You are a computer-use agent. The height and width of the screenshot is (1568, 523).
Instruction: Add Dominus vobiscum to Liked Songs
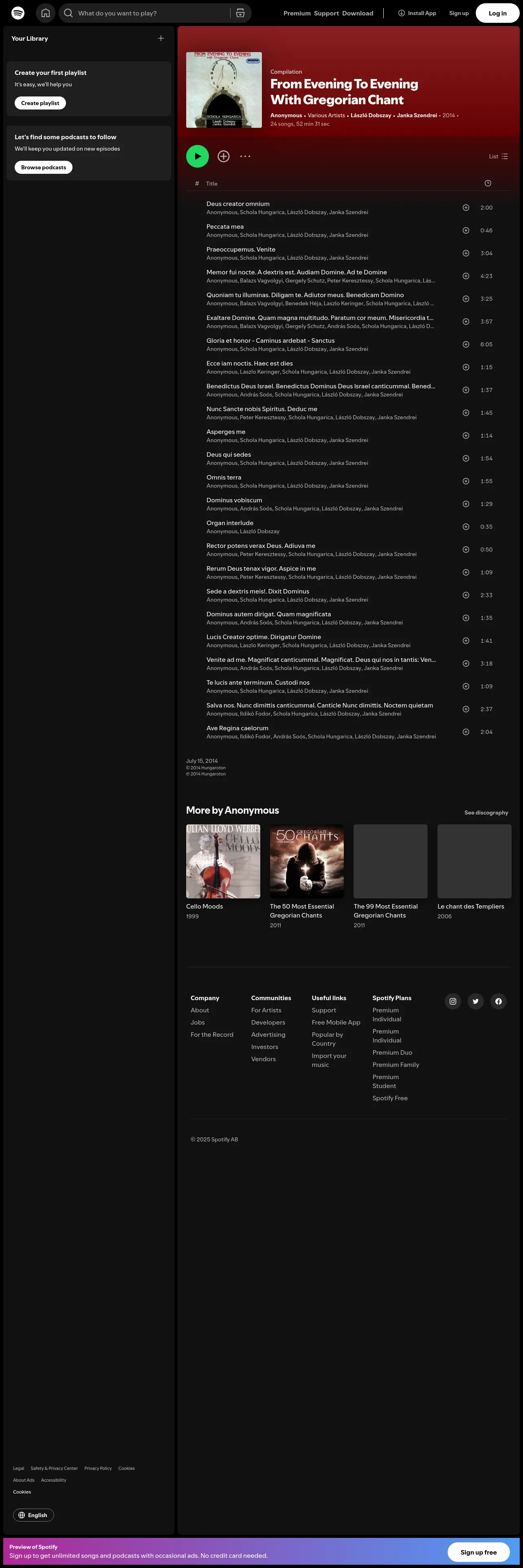click(466, 504)
